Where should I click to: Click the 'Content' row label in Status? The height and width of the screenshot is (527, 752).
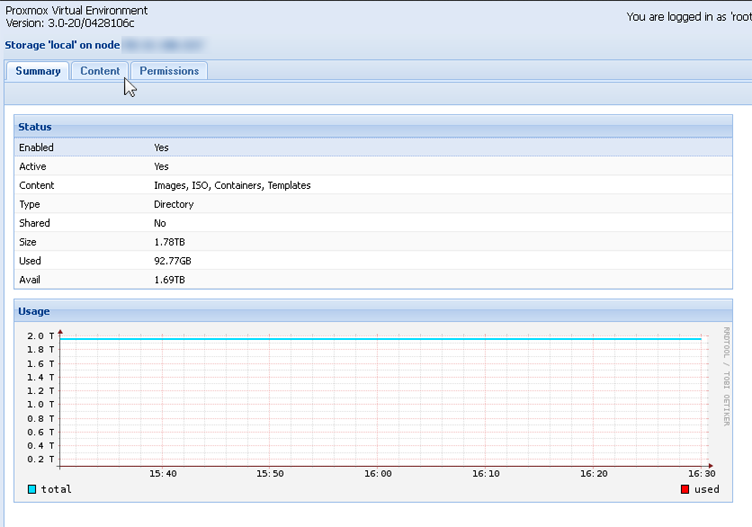click(36, 186)
